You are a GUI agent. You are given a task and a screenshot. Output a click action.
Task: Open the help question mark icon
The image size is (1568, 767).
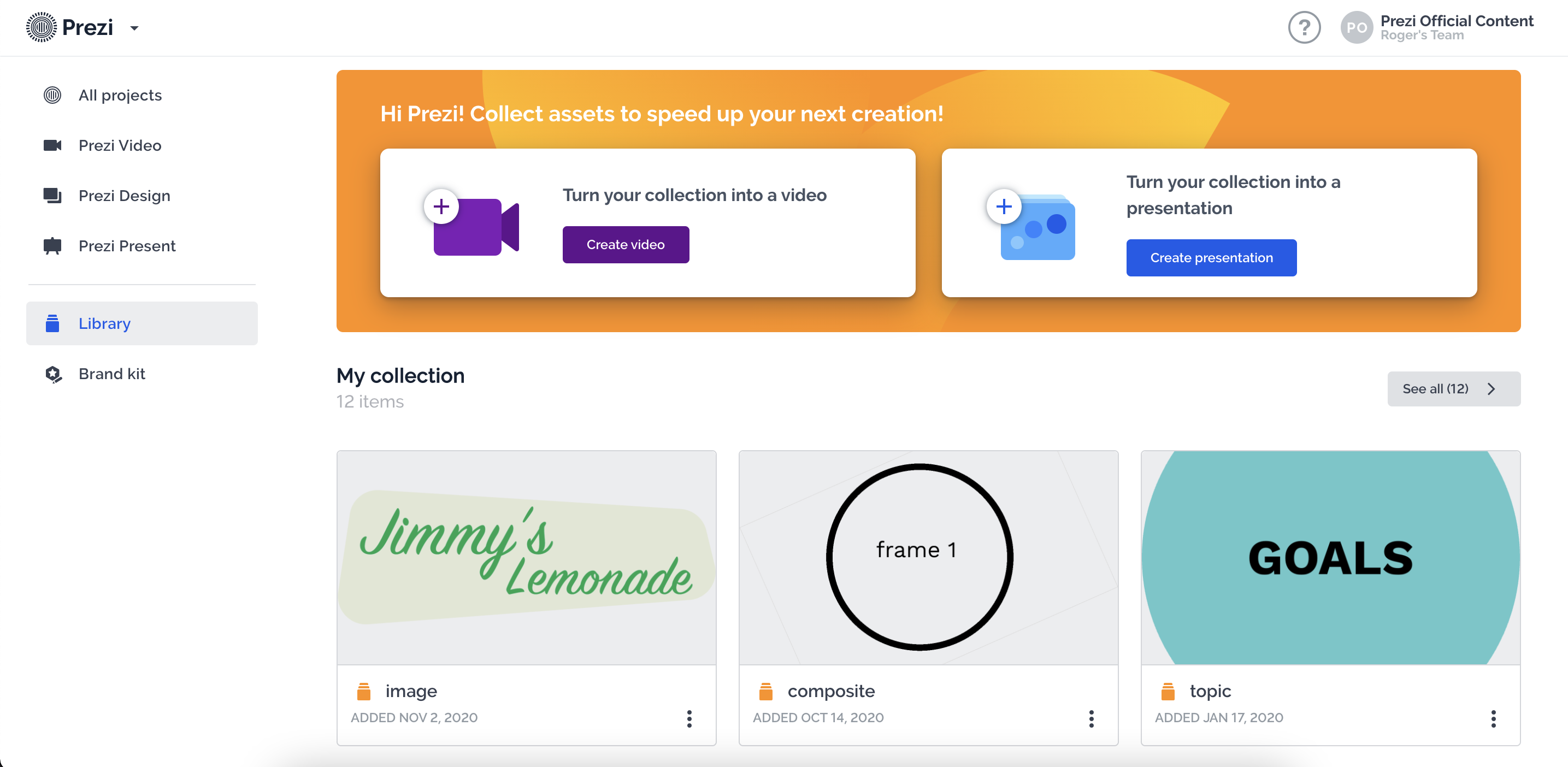[x=1304, y=27]
